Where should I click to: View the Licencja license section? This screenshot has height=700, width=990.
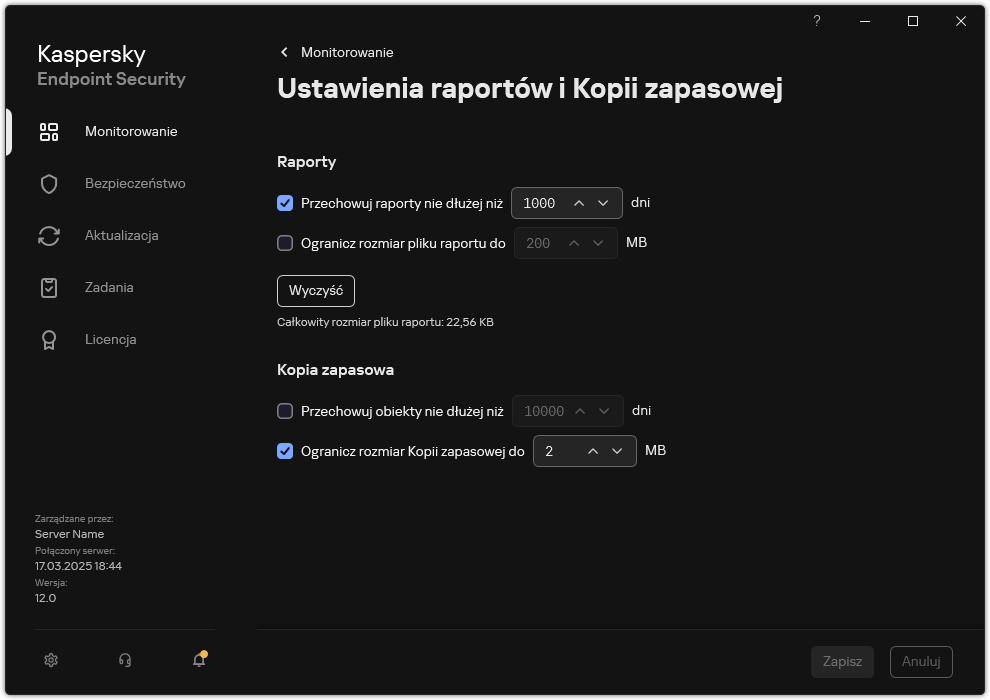(x=110, y=339)
